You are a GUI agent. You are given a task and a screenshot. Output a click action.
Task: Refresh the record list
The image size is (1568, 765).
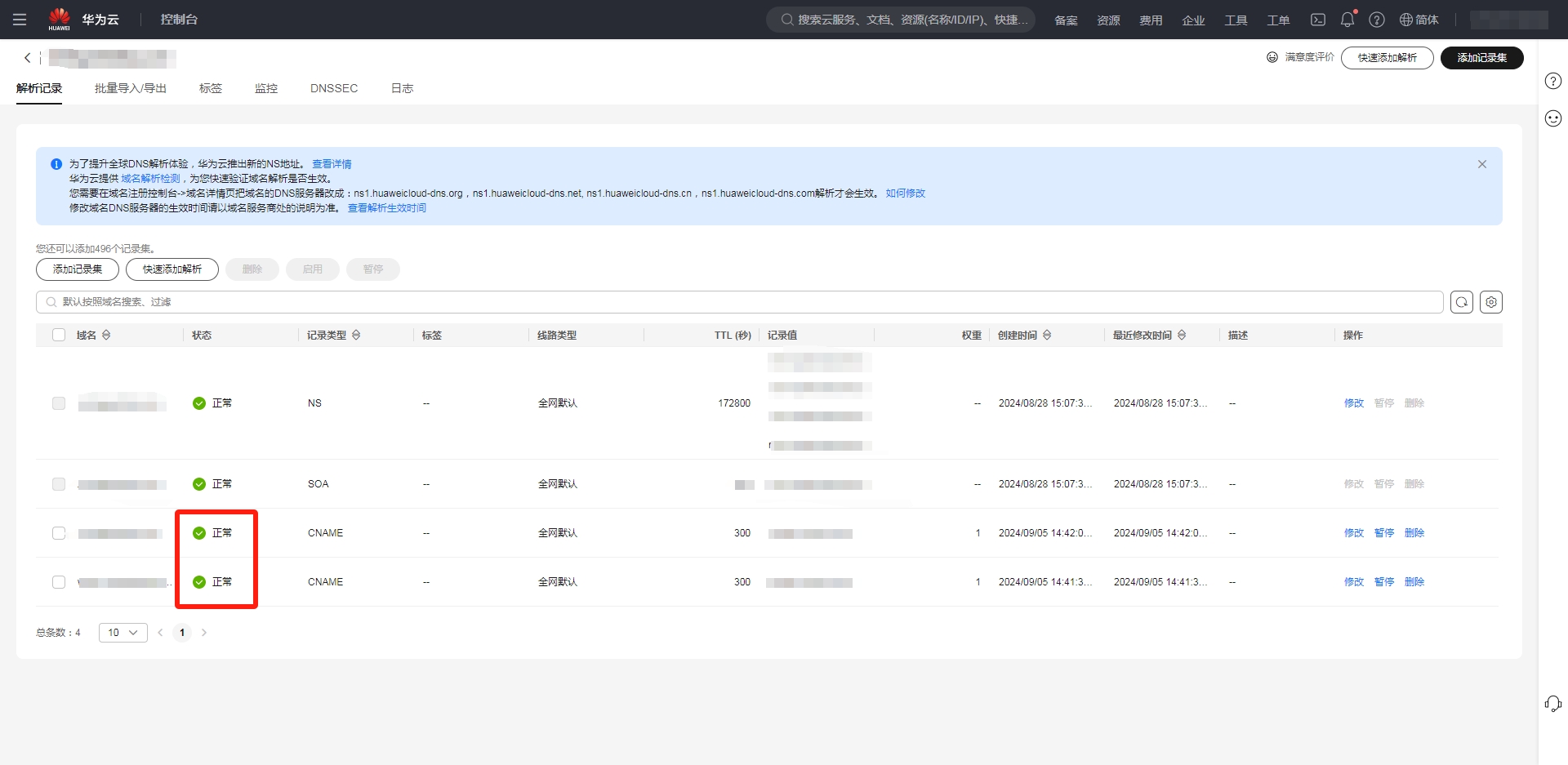(1462, 302)
